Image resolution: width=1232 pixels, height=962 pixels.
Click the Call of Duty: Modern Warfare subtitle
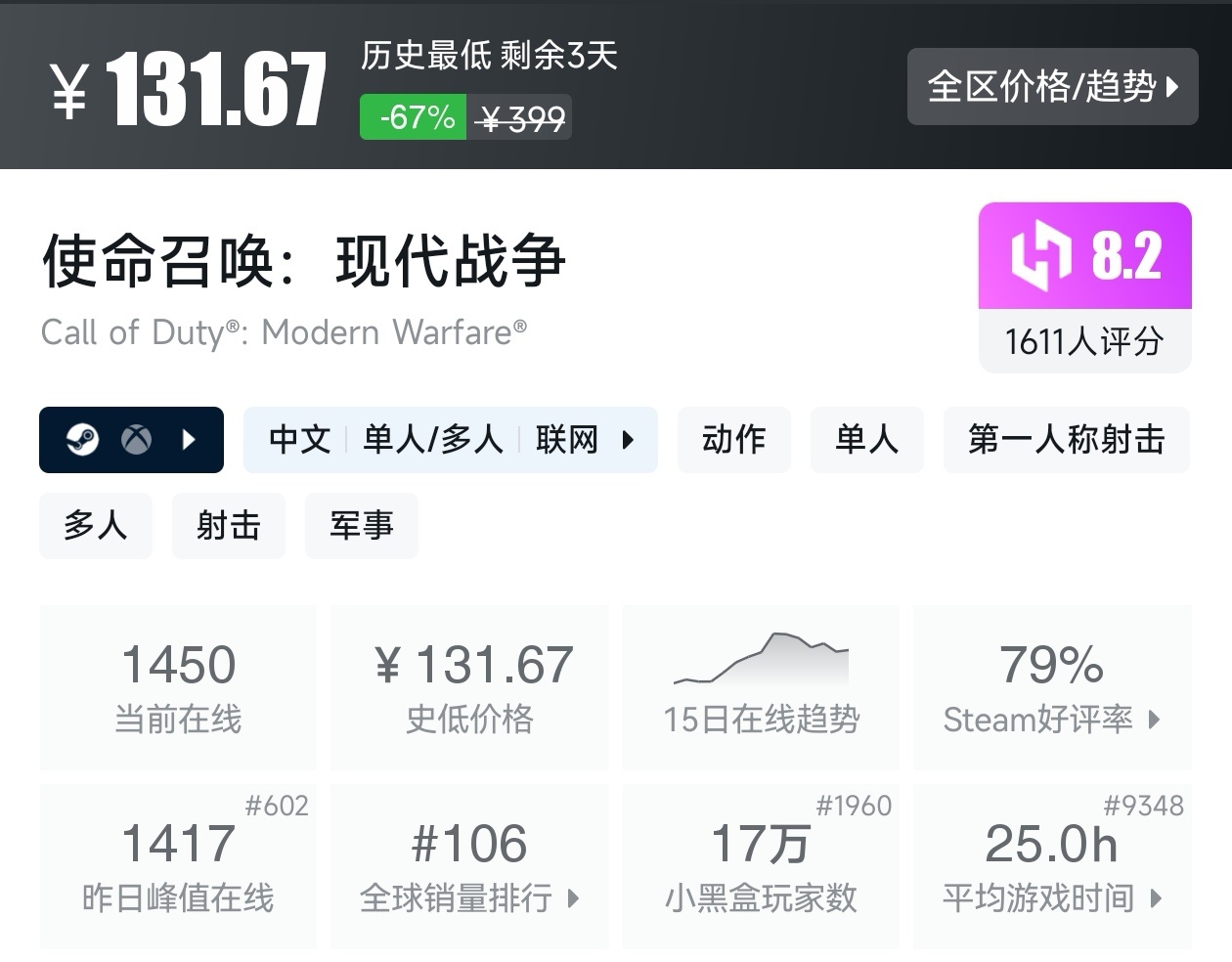click(284, 332)
